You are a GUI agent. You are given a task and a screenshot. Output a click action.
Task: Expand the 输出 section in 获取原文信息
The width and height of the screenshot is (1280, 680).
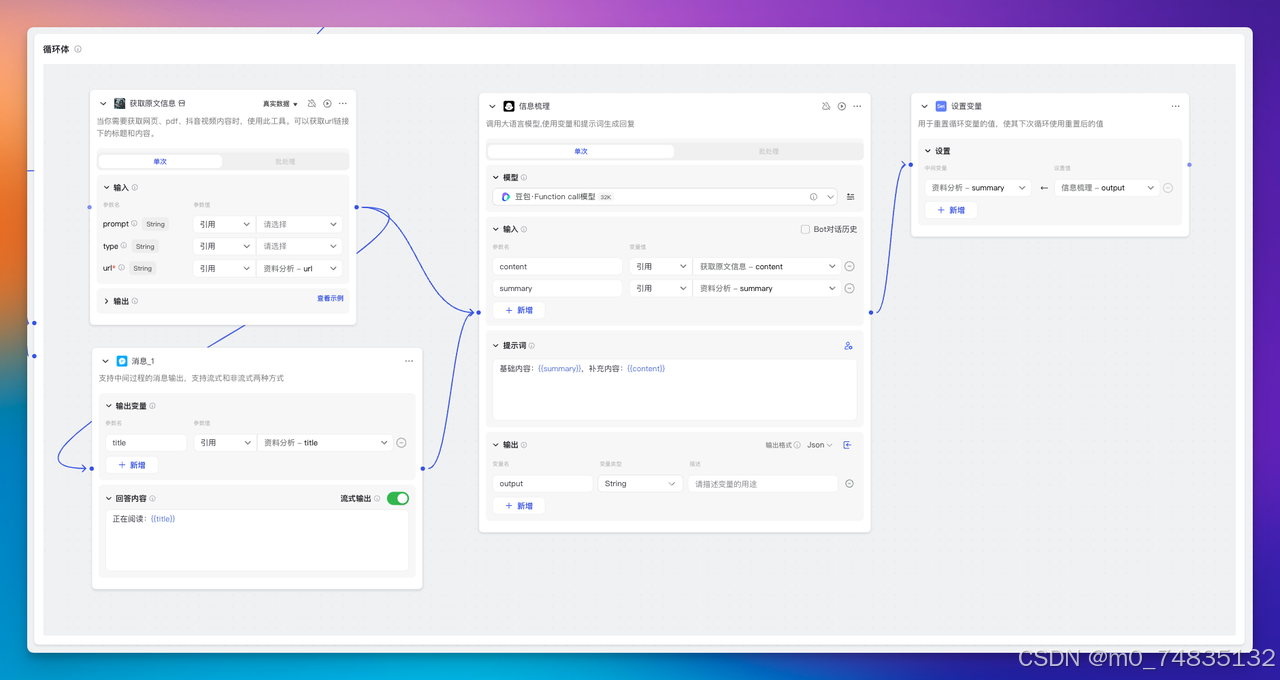[x=107, y=301]
